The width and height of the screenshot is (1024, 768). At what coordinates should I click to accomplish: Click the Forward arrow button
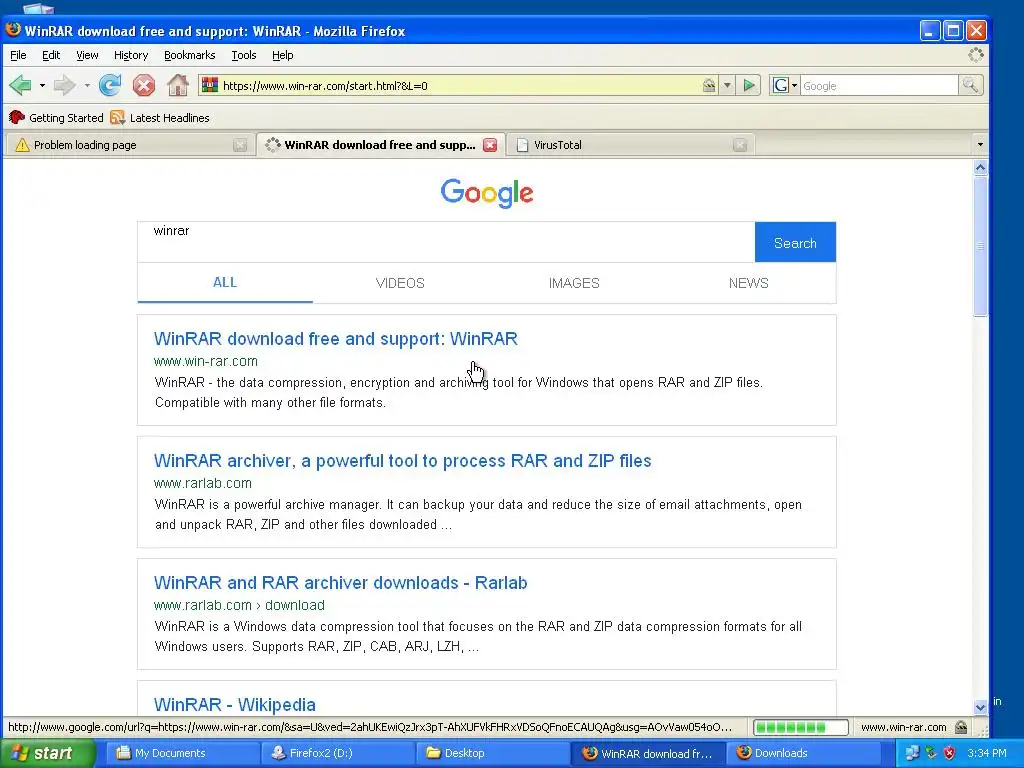coord(64,85)
